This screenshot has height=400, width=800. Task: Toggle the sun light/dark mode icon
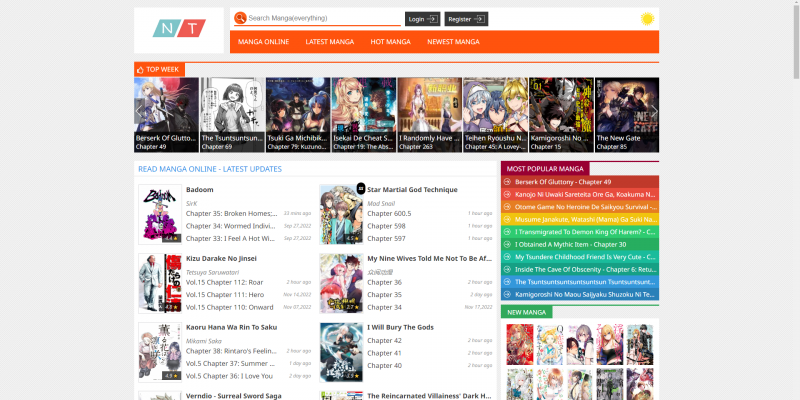647,19
